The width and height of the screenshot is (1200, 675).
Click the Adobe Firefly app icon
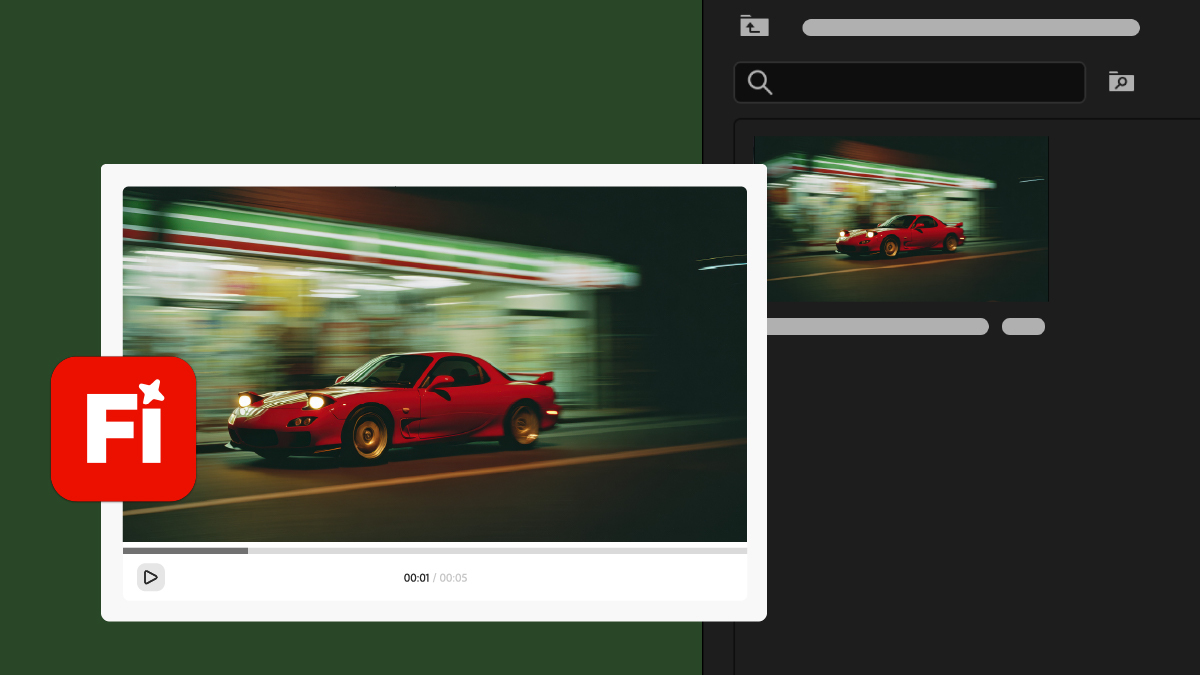coord(123,428)
